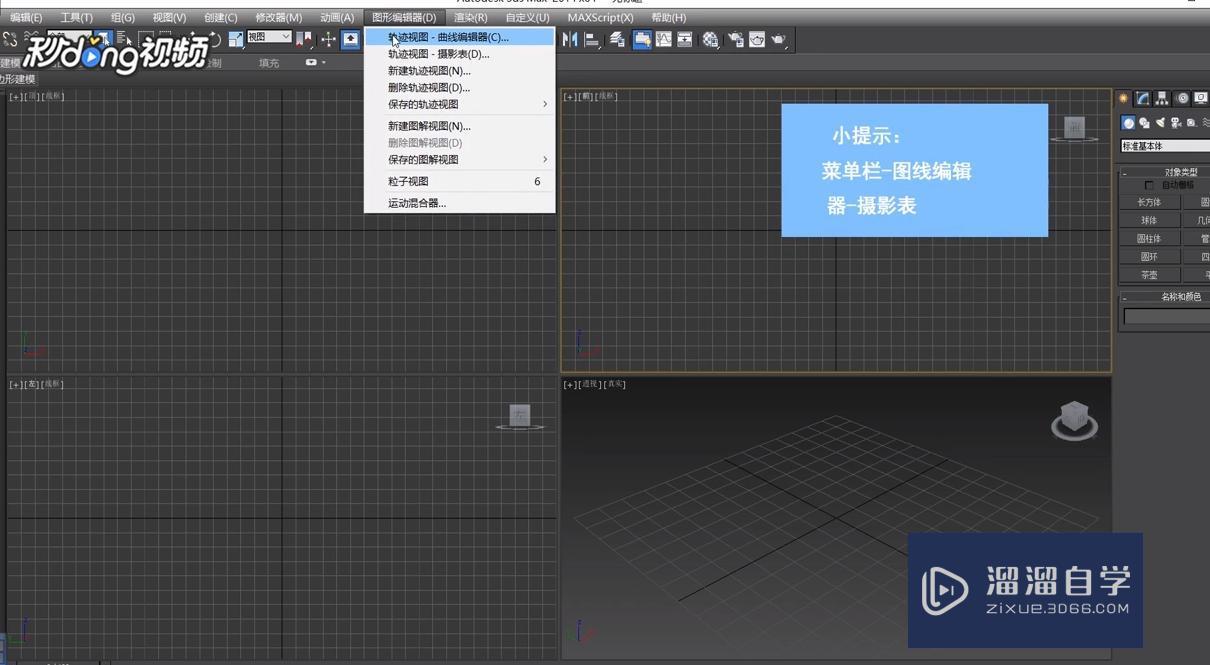Choose 删除轨迹视图(D)...
This screenshot has width=1210, height=665.
[460, 88]
